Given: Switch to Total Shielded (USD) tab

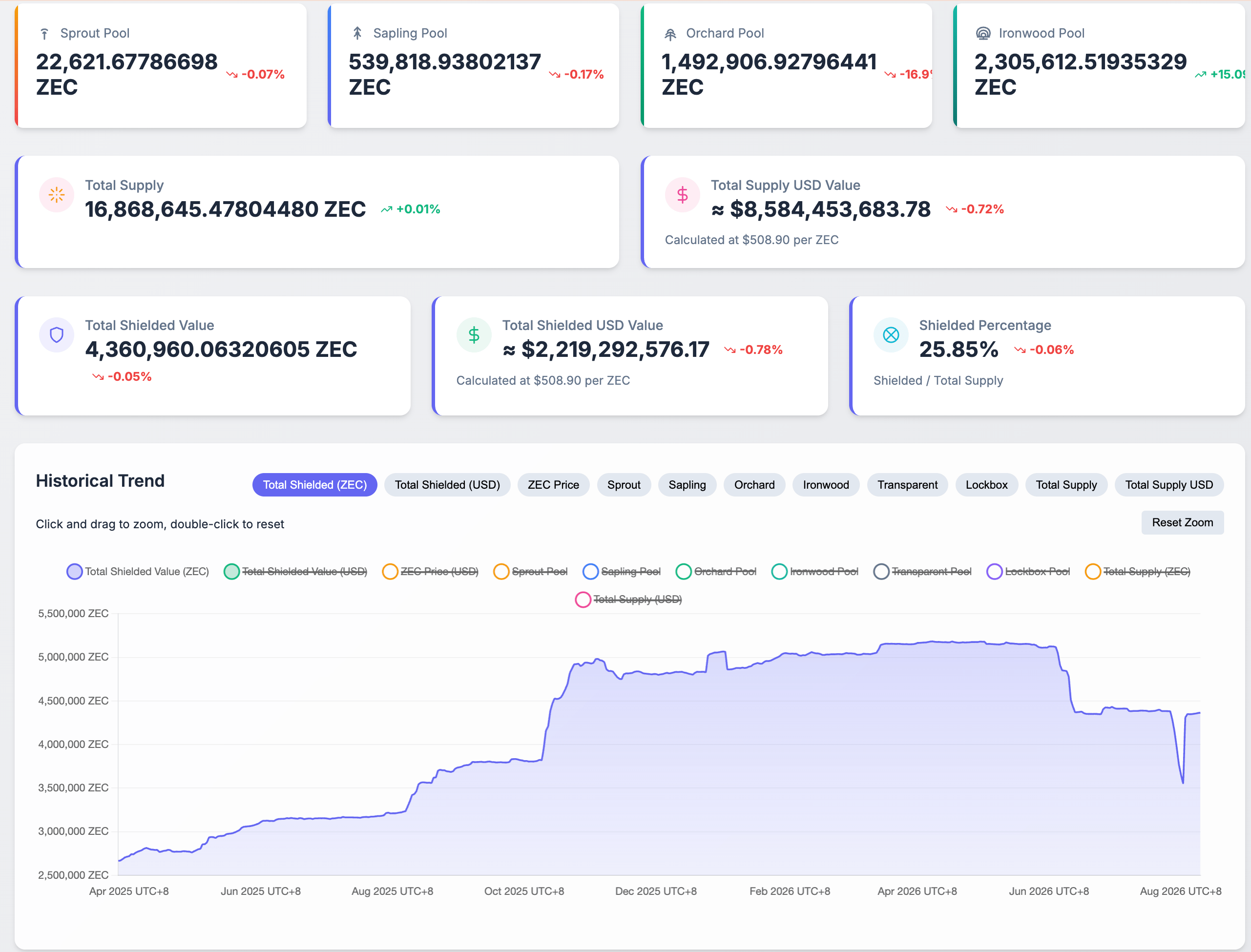Looking at the screenshot, I should point(447,485).
